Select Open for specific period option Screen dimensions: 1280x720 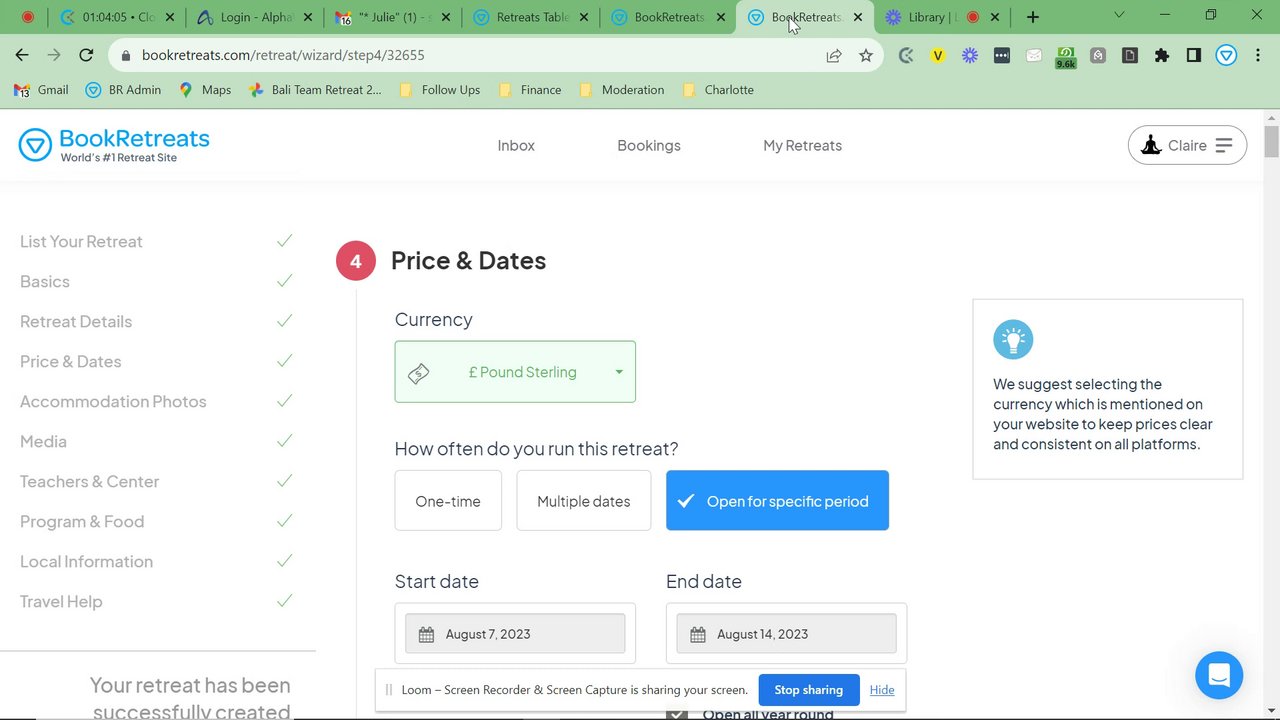[777, 501]
